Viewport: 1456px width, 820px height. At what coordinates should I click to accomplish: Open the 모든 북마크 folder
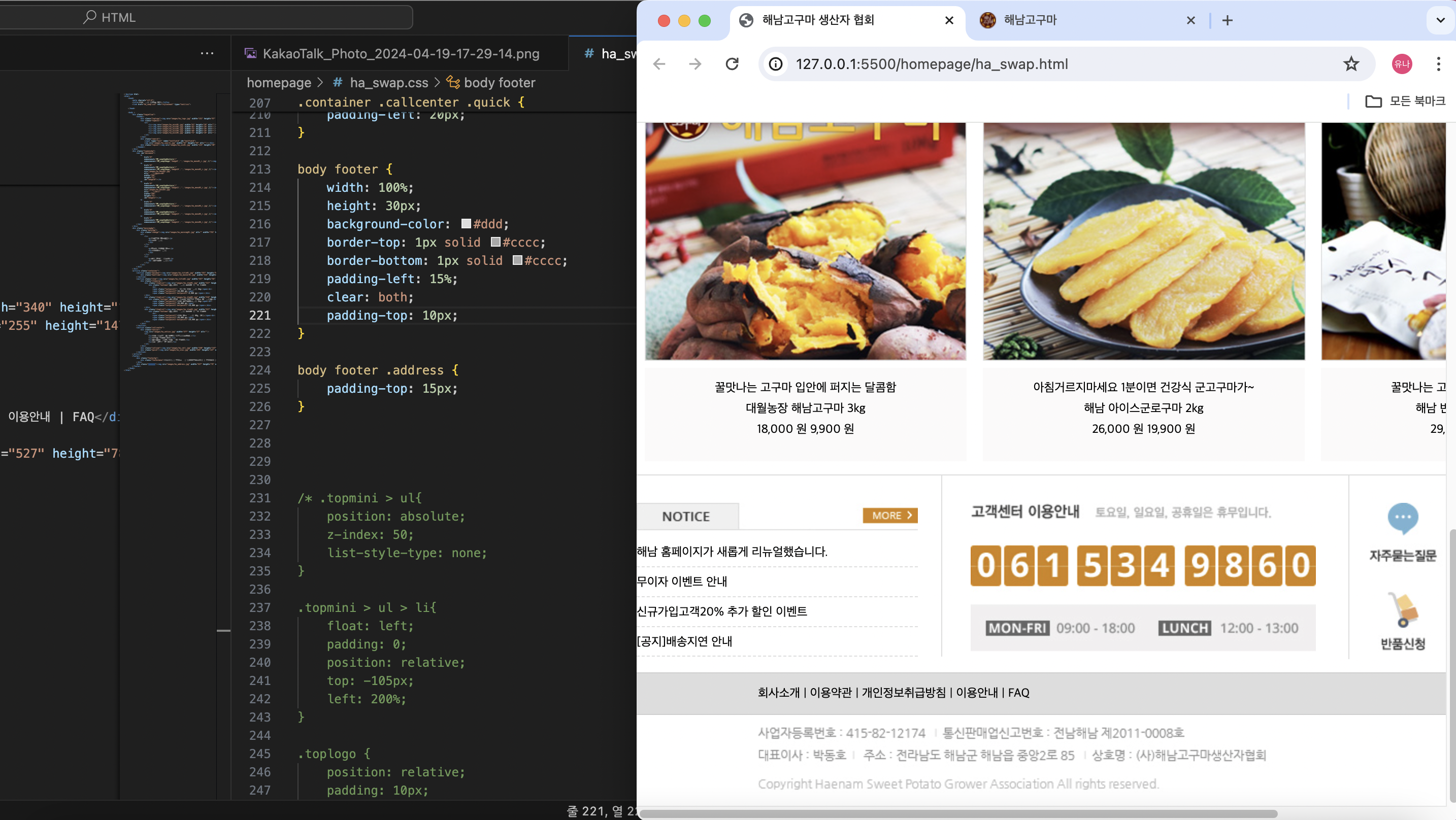pos(1405,101)
